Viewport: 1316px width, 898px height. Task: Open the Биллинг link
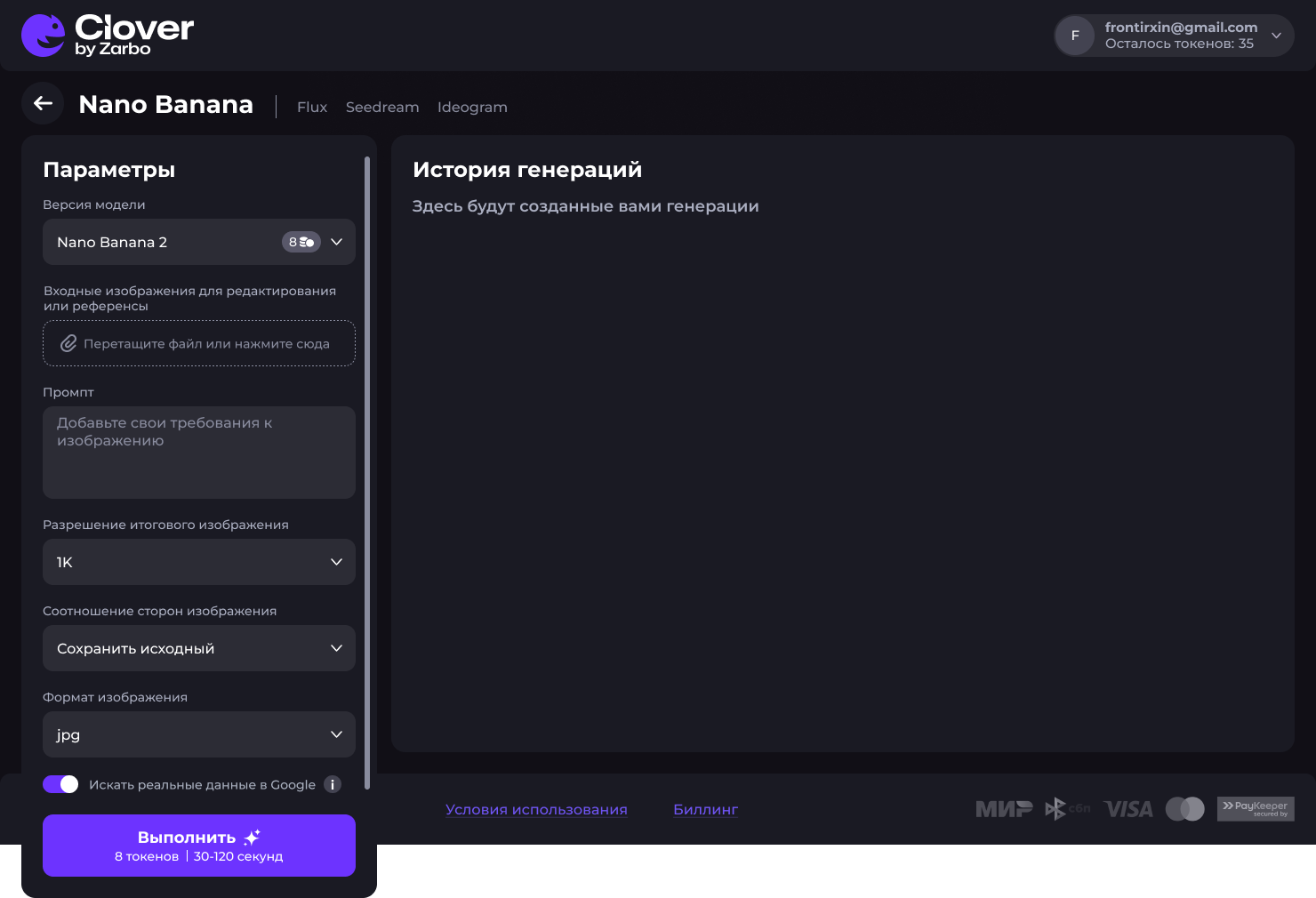[x=706, y=809]
